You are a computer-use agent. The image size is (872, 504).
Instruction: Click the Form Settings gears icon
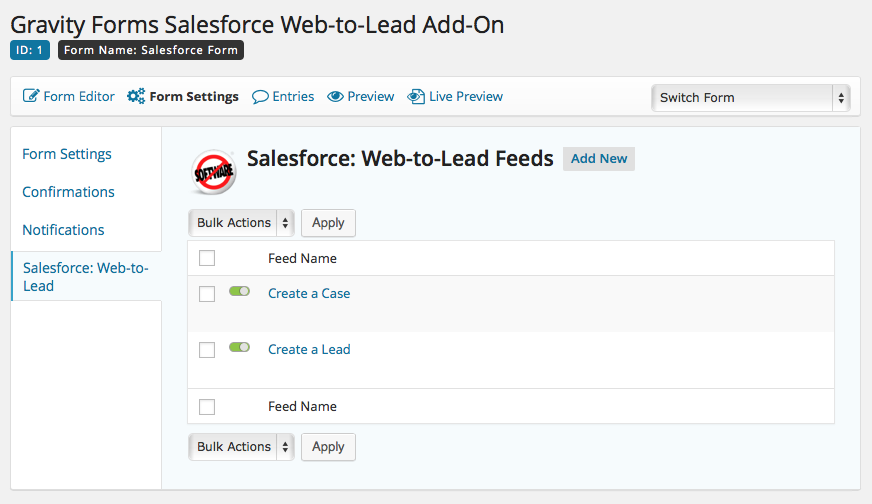coord(136,97)
